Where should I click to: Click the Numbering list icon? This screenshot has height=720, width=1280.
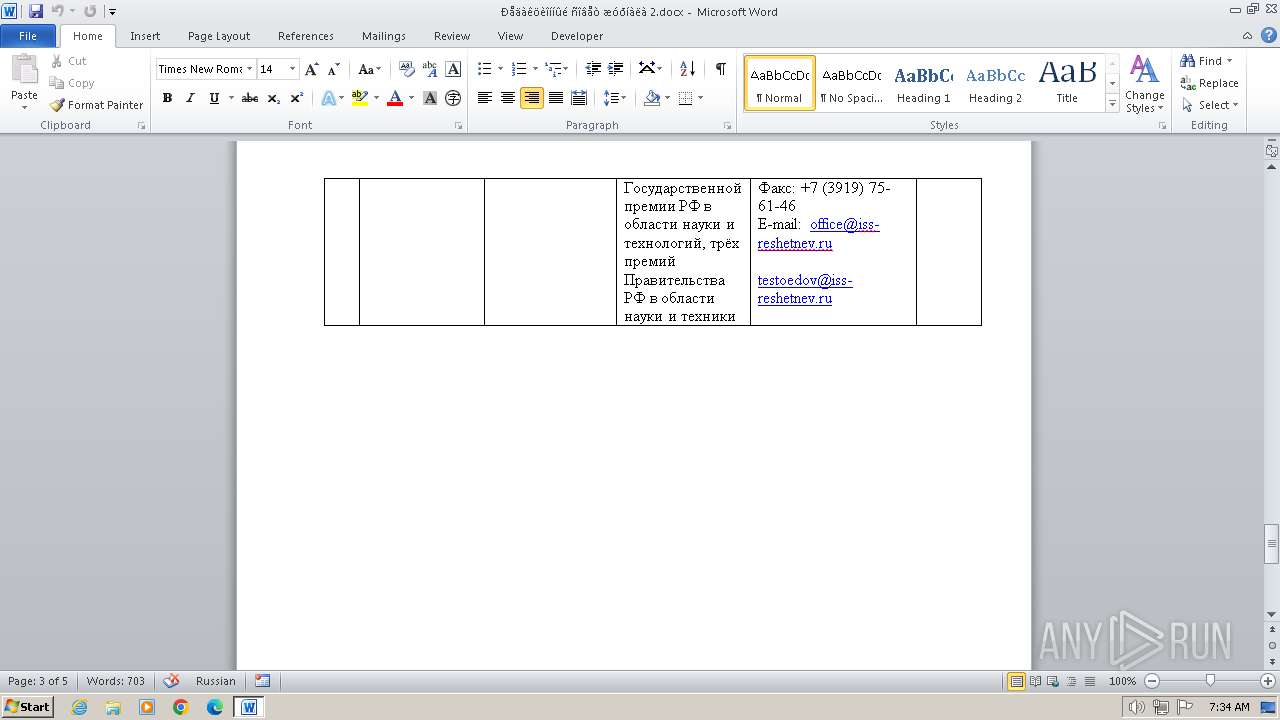518,69
